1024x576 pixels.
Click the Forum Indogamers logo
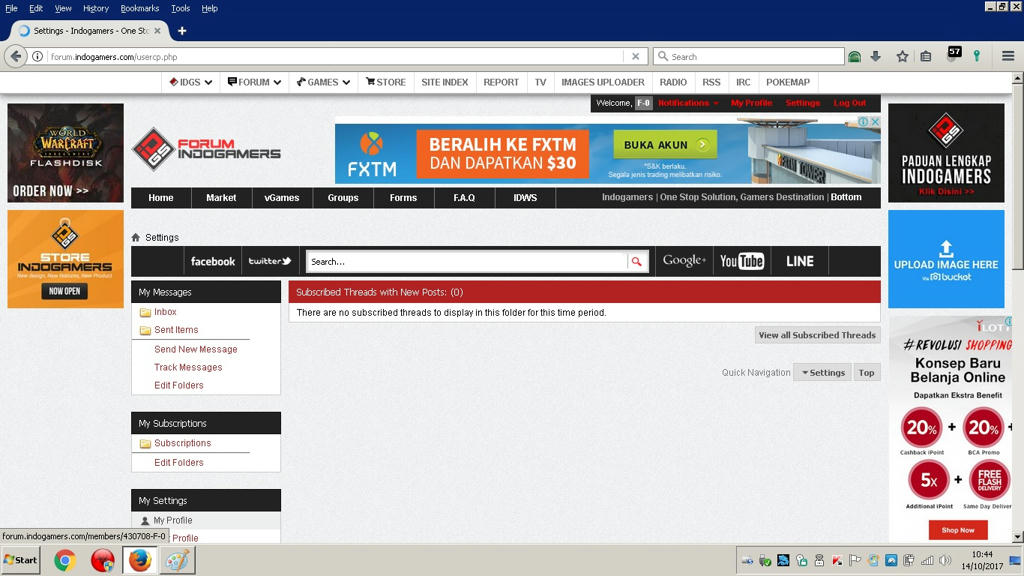click(206, 150)
